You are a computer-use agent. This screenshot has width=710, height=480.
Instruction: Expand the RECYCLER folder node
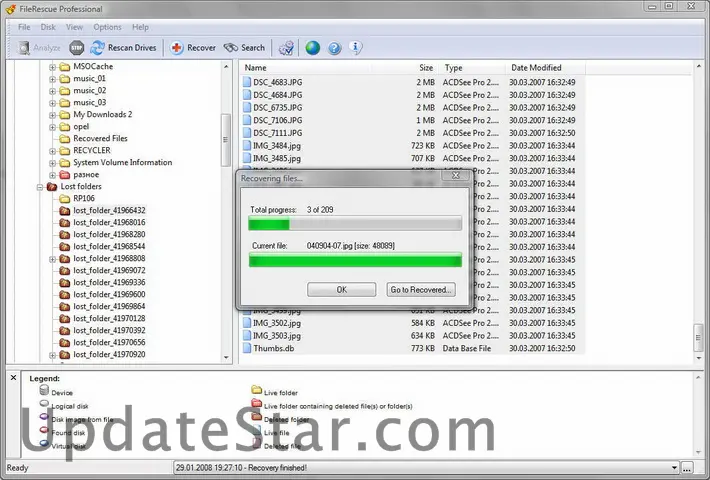[x=53, y=151]
